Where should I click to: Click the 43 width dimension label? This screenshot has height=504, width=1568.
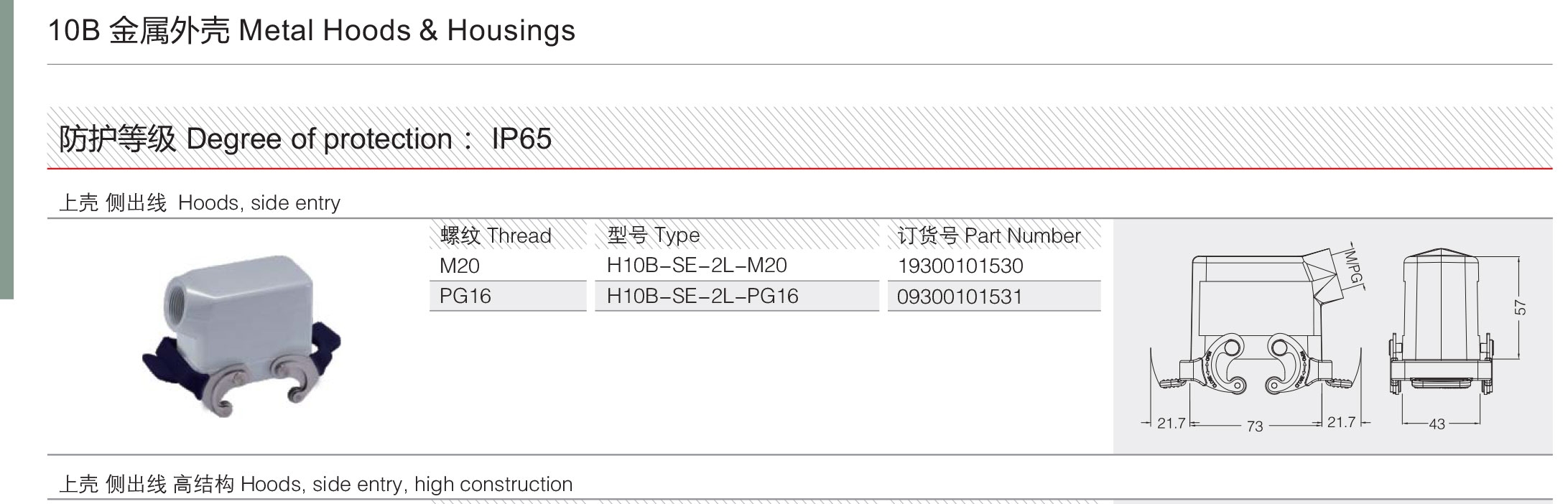coord(1437,424)
